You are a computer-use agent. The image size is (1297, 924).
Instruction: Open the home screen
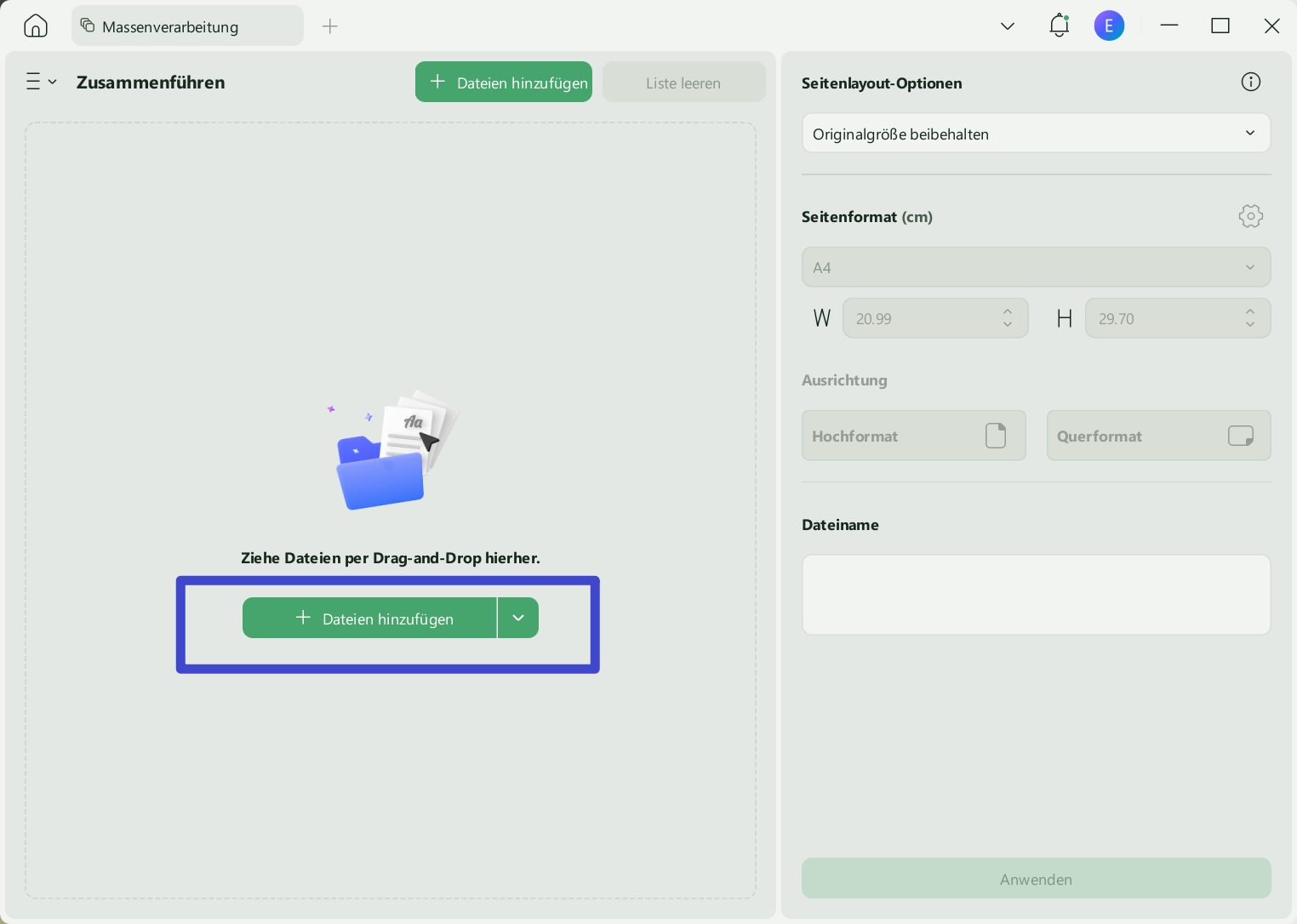(x=35, y=25)
